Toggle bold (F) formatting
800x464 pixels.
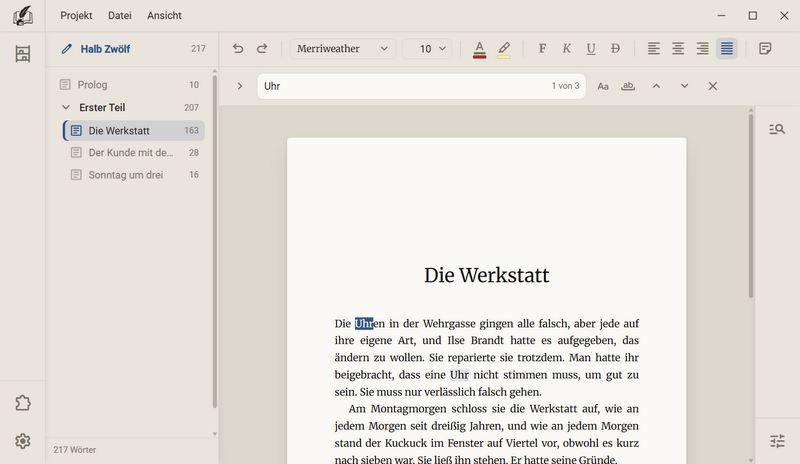click(542, 48)
